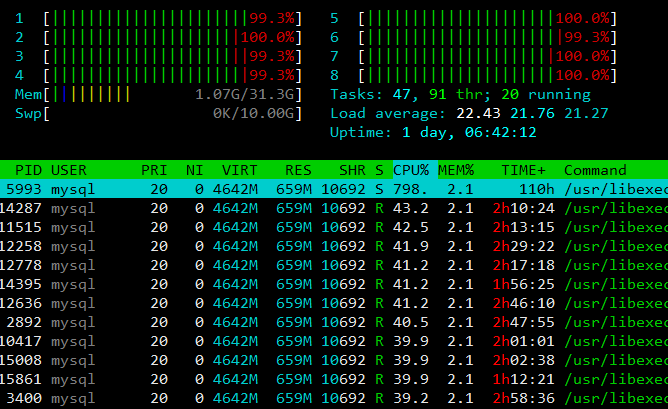The width and height of the screenshot is (668, 409).
Task: Select process row with PID 15861
Action: tap(334, 379)
